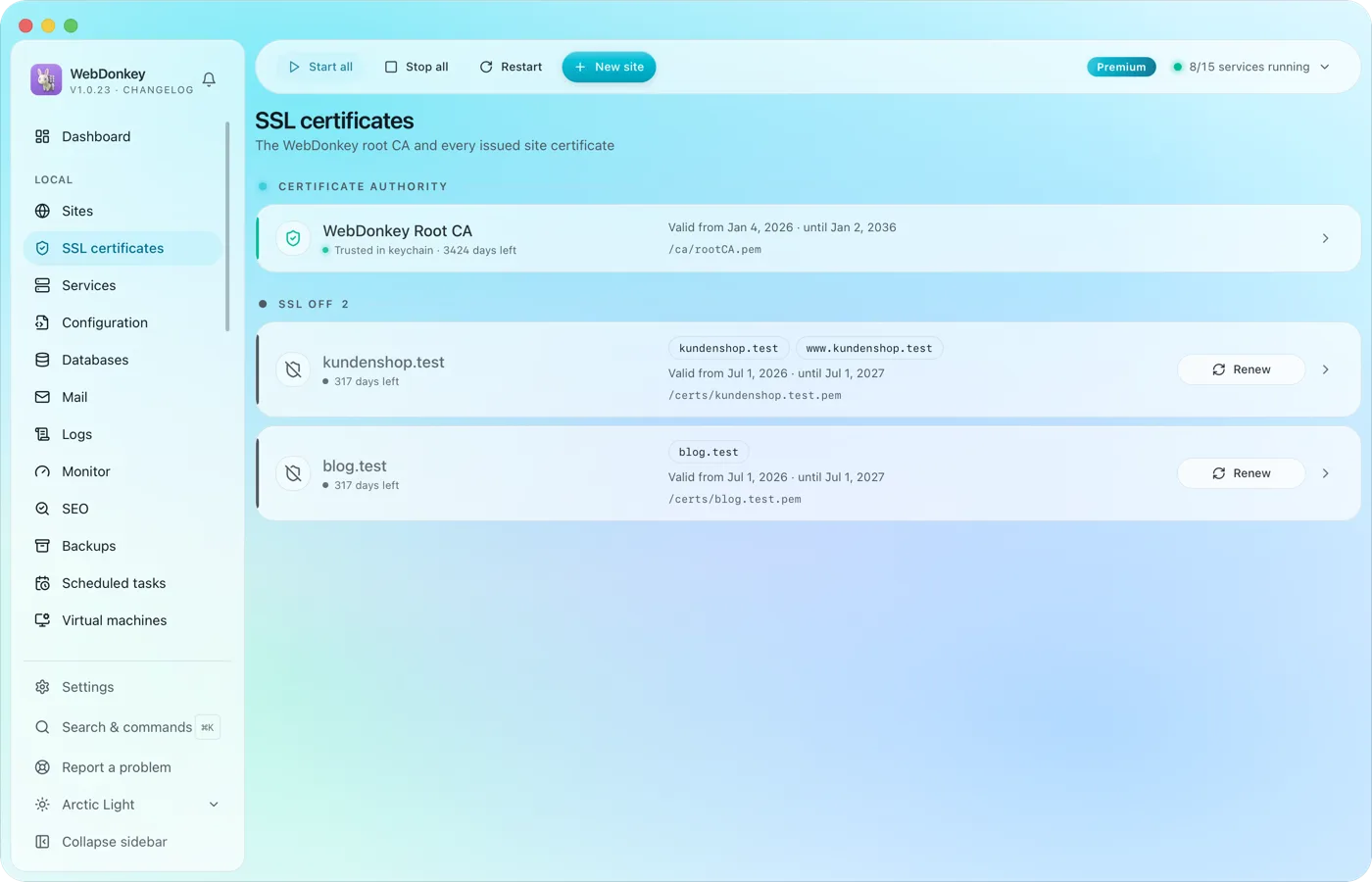Click the WebDonkey app logo

[46, 79]
